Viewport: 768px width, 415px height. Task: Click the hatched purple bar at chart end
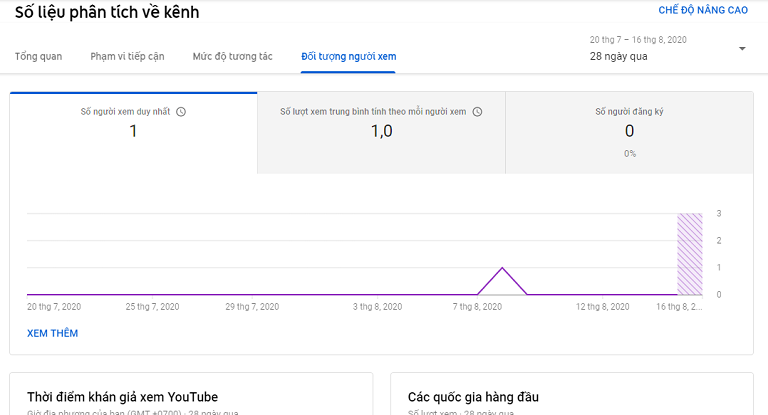pyautogui.click(x=690, y=254)
